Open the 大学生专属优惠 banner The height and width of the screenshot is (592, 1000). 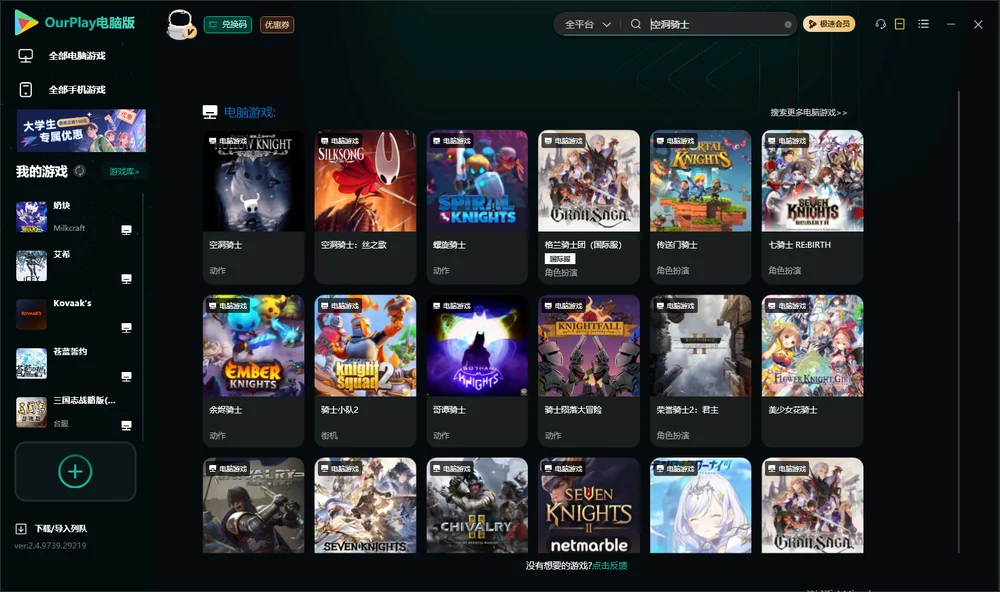pos(81,131)
